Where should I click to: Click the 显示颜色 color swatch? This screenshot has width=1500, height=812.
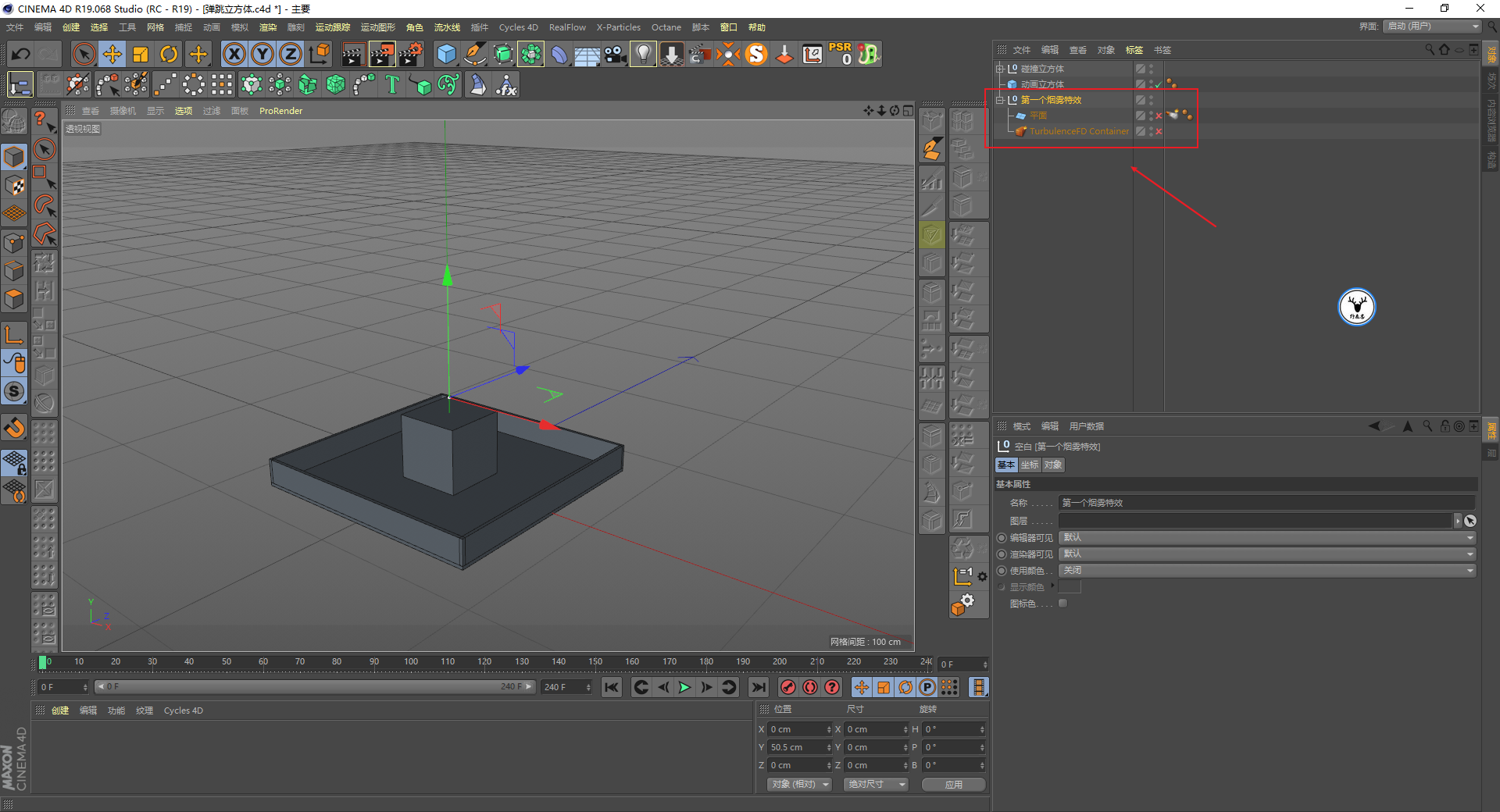(1070, 586)
